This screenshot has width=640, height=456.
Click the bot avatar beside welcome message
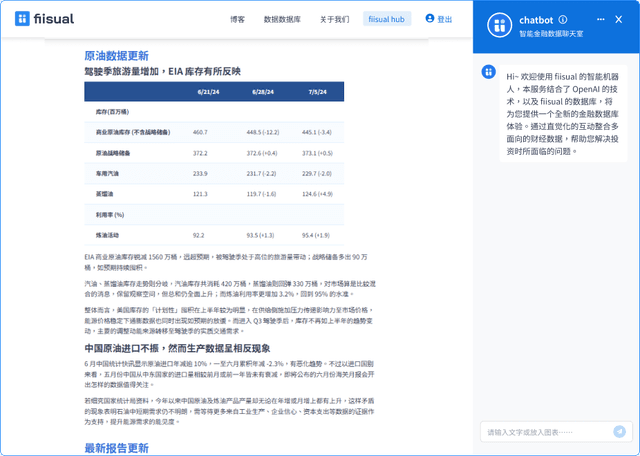point(489,72)
